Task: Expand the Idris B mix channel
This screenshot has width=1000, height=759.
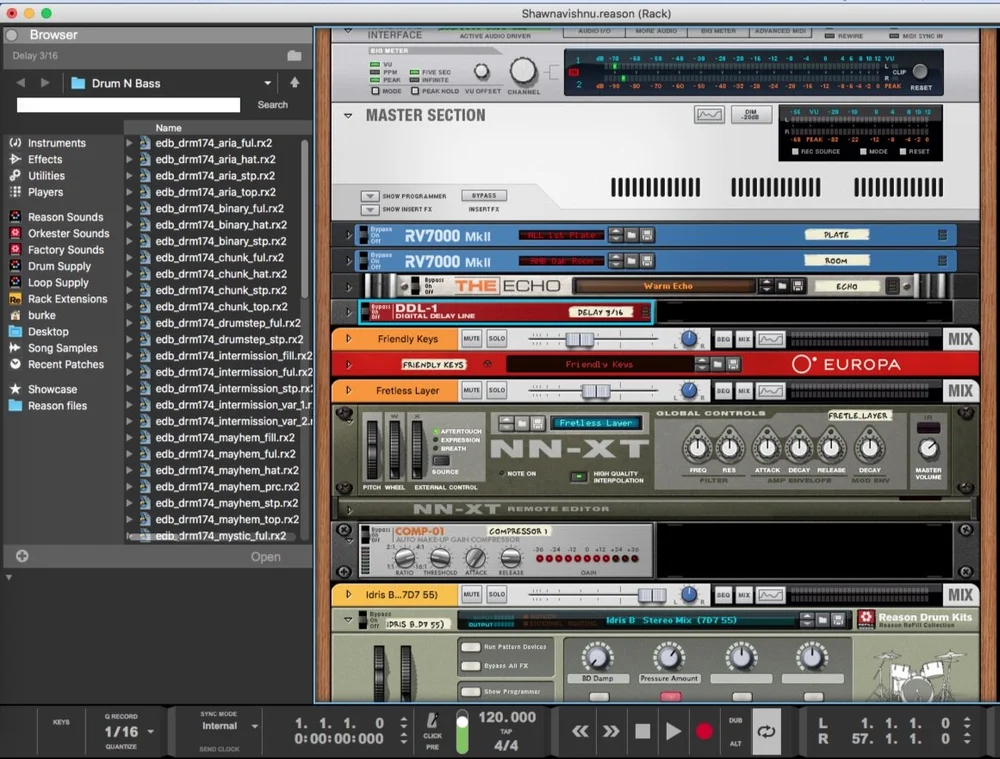Action: [349, 594]
